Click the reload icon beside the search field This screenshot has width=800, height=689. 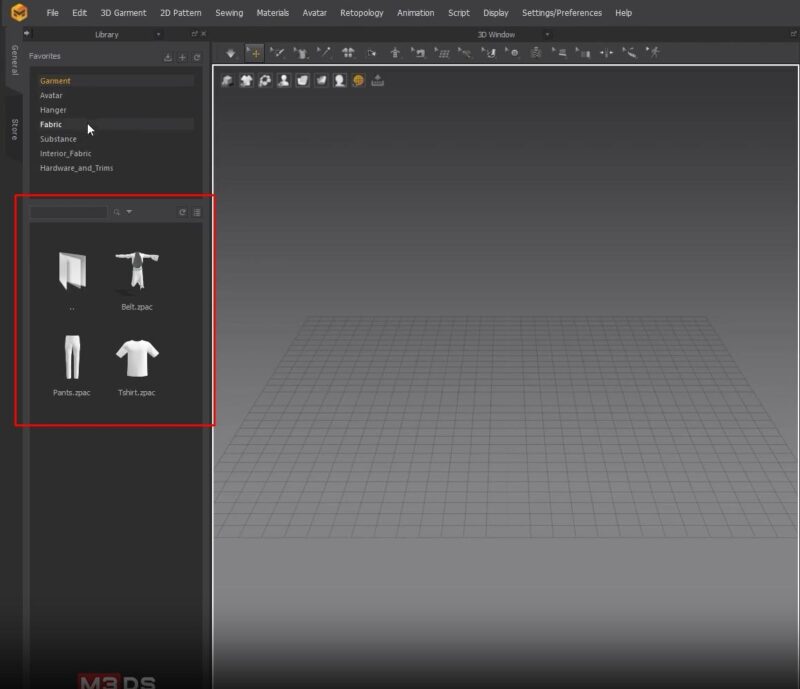[182, 212]
